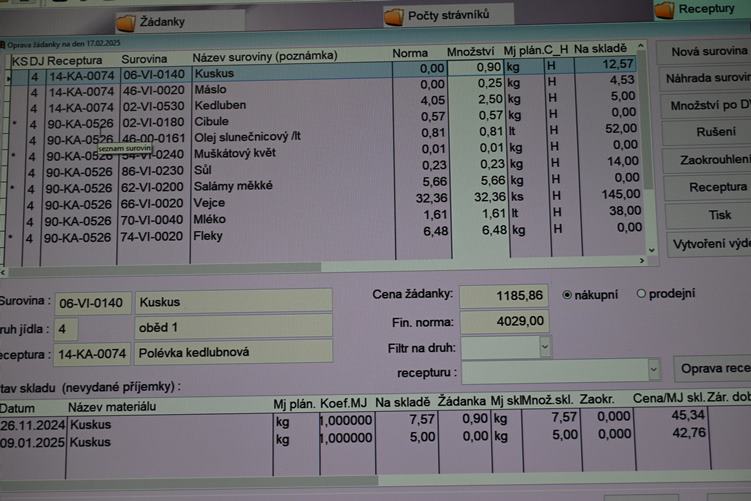Select the nákupní price radio button
Screen dimensions: 751x501
click(567, 295)
